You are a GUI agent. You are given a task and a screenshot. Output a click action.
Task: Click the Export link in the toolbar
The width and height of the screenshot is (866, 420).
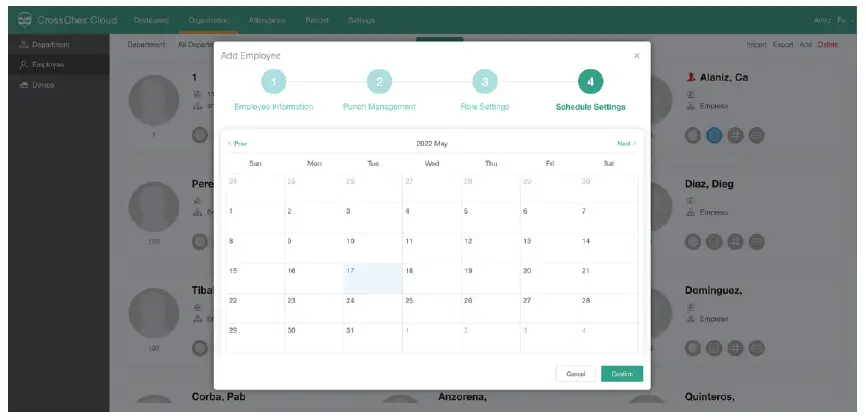pos(783,45)
